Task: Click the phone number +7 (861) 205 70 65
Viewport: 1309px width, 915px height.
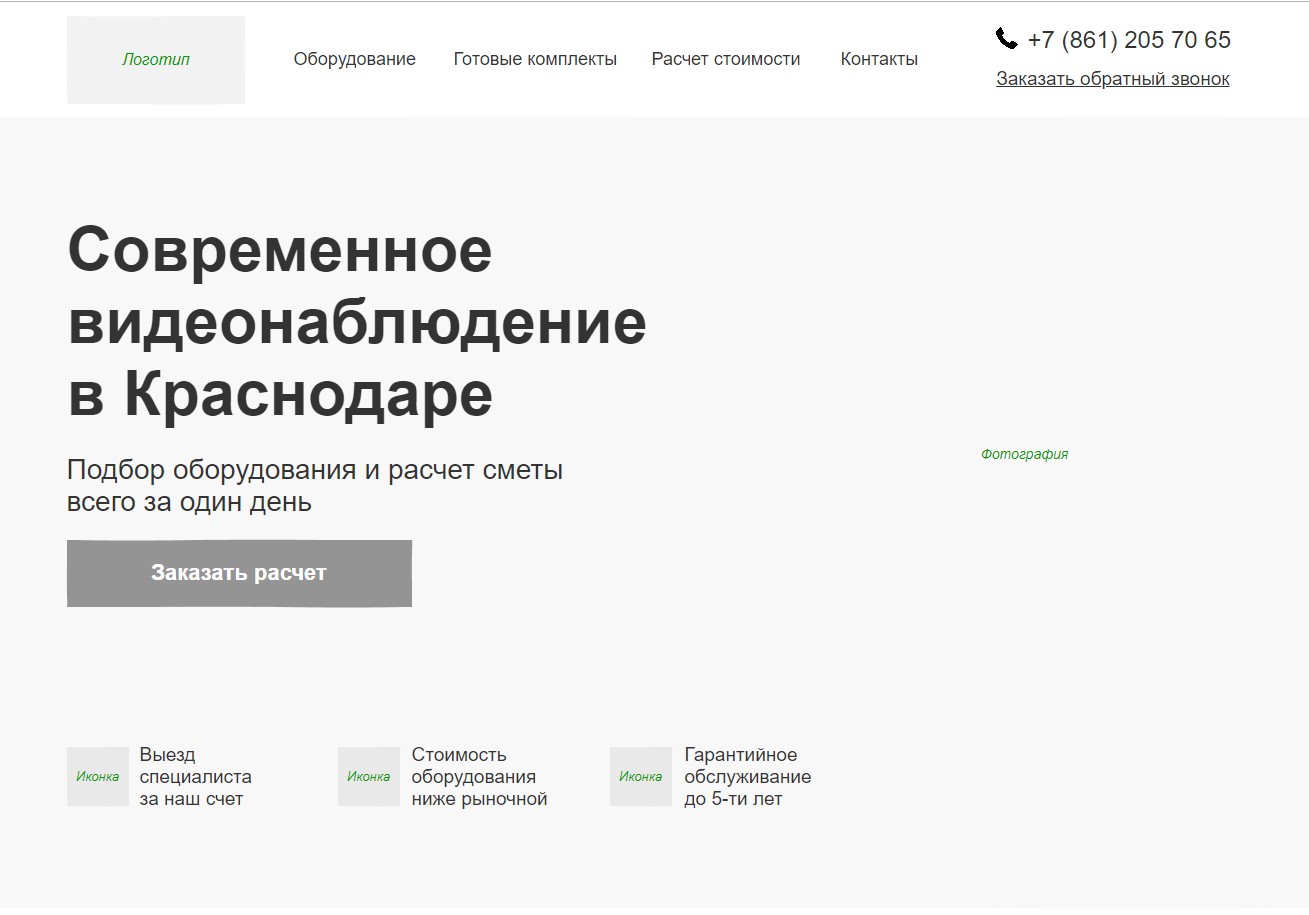Action: [1129, 40]
